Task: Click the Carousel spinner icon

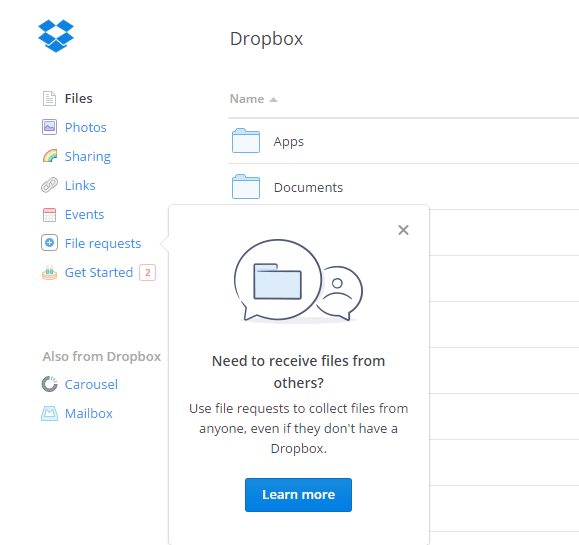Action: (49, 384)
